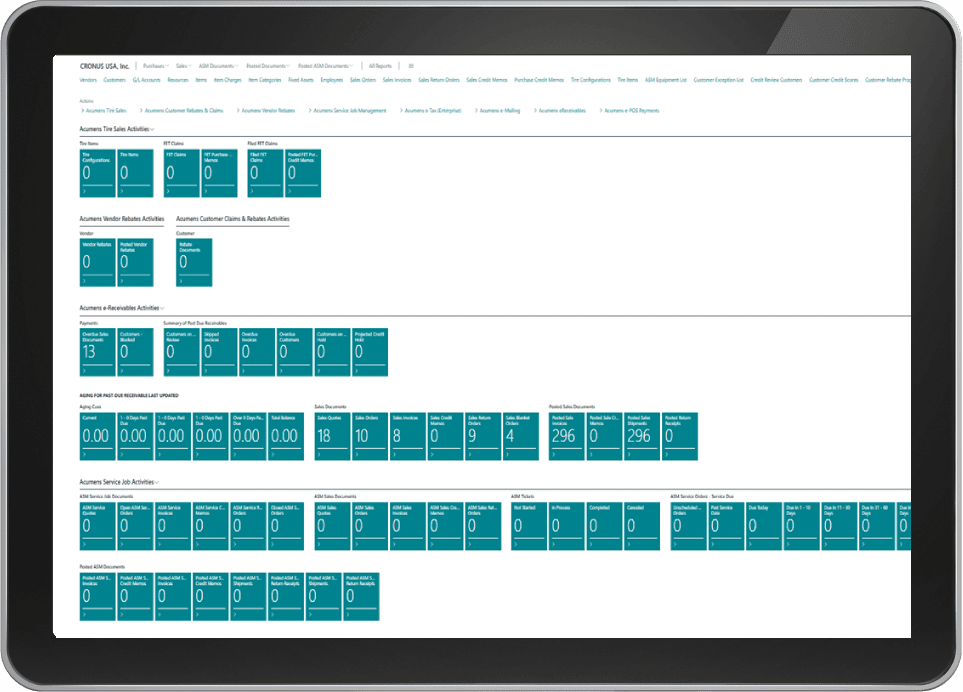Go to Credit Review Customers

776,80
